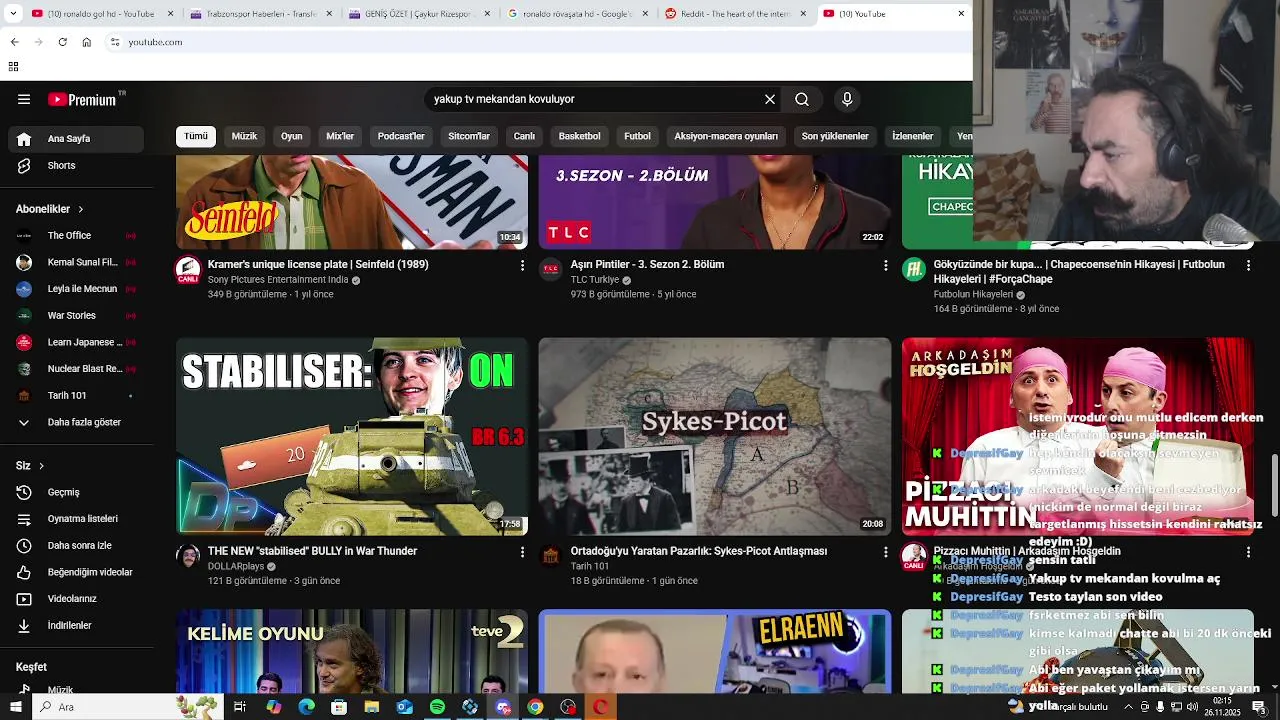1280x720 pixels.
Task: Click DOLLARplays channel avatar
Action: [x=188, y=556]
